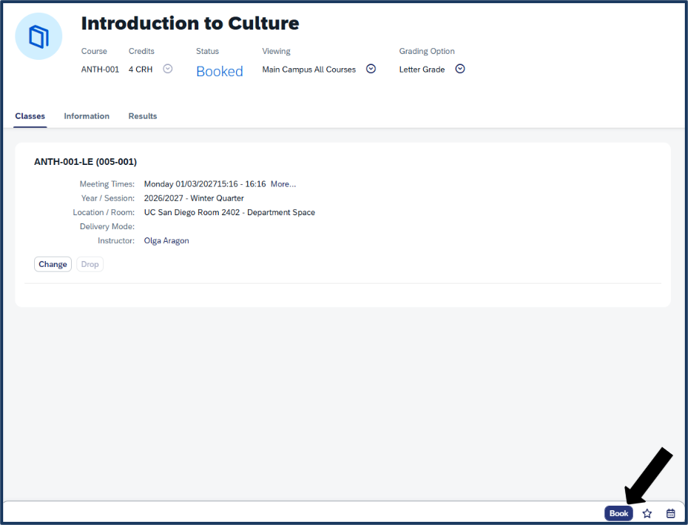This screenshot has width=688, height=525.
Task: Click the Credits label
Action: (141, 51)
